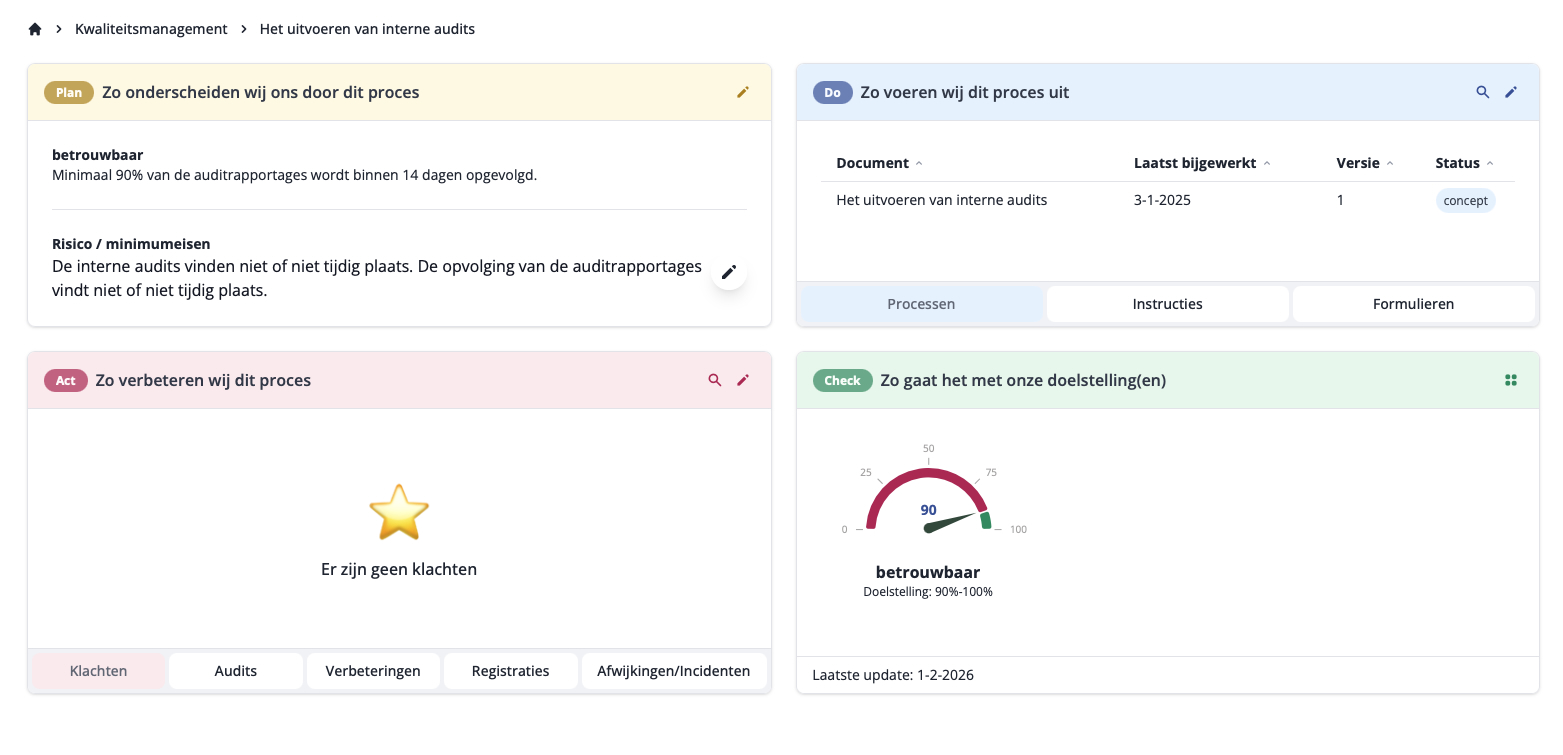Open the Formulieren tab
1563x755 pixels.
(x=1413, y=304)
